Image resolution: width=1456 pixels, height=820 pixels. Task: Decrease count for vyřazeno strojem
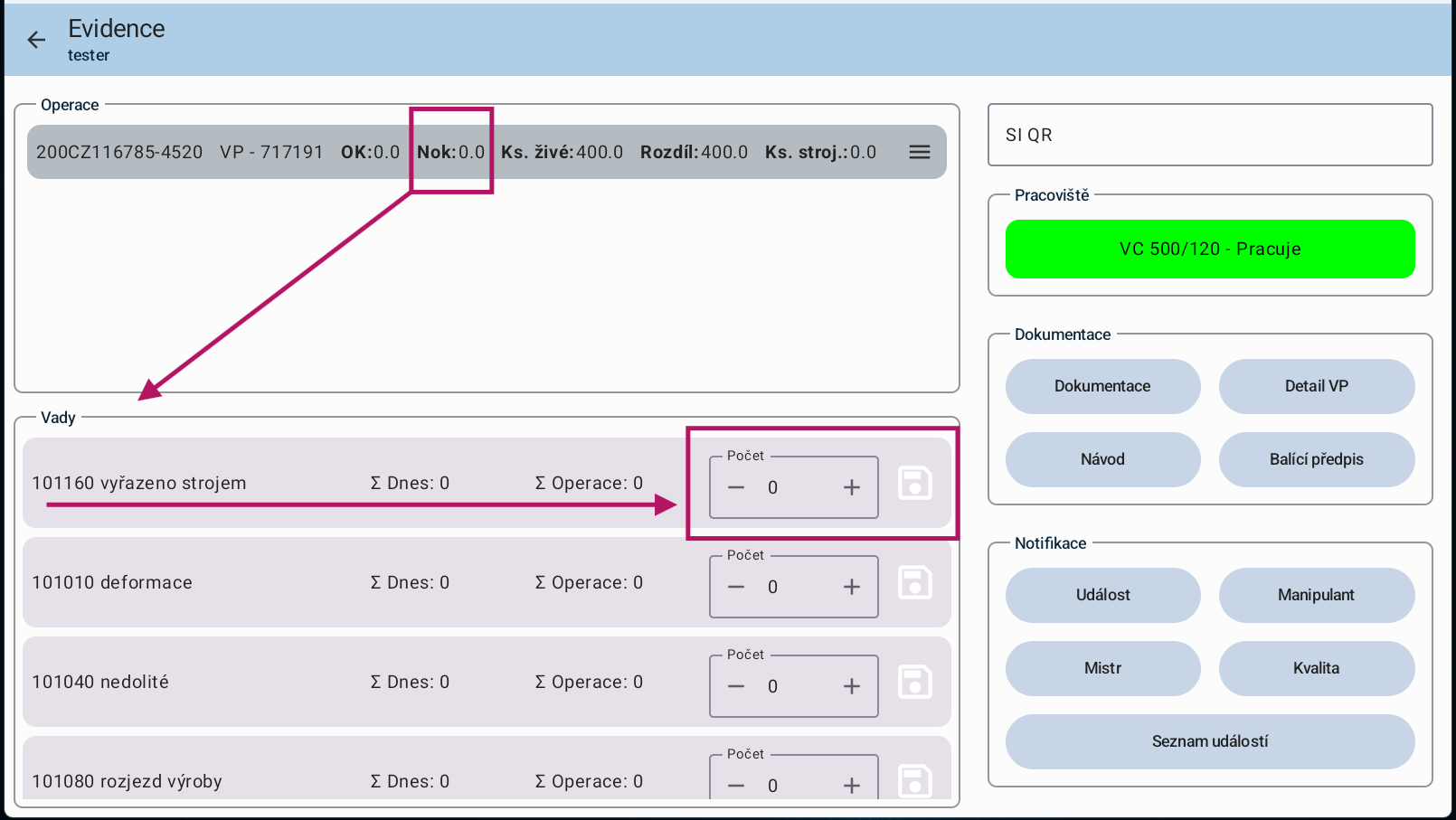pos(736,488)
